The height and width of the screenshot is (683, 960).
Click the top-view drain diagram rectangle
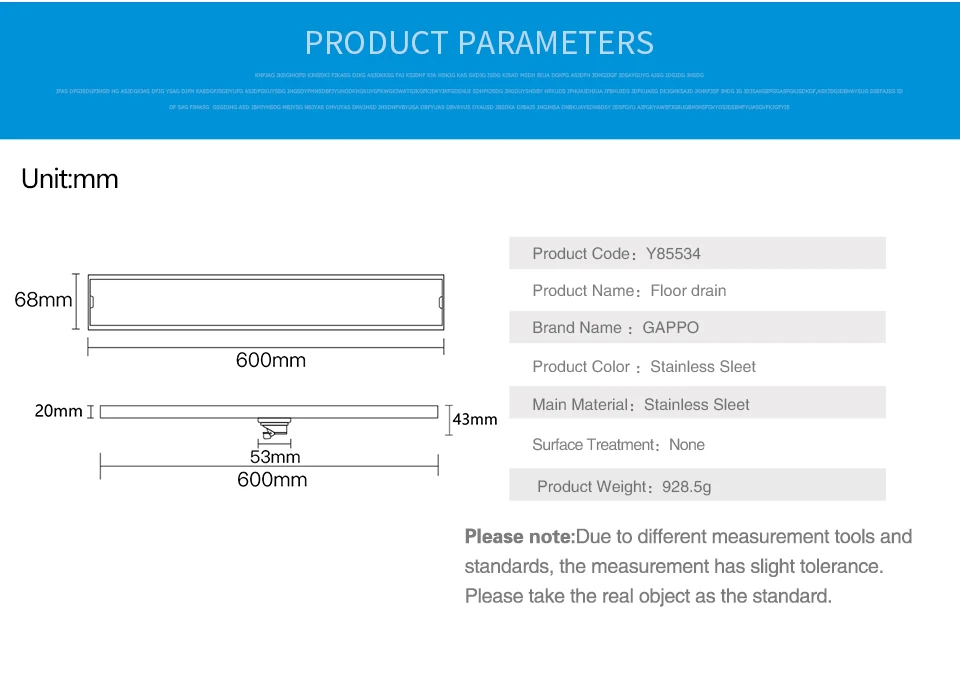click(x=266, y=302)
